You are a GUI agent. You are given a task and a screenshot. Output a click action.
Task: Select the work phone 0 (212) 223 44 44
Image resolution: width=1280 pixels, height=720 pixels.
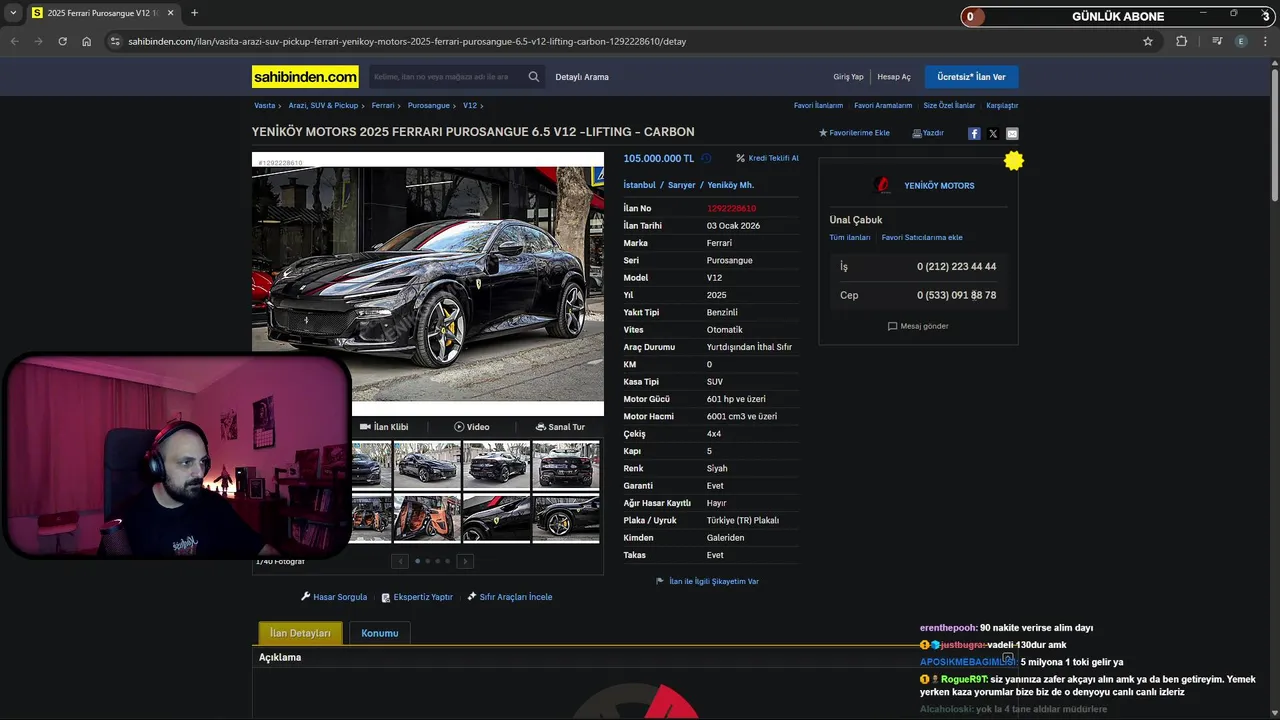point(956,266)
